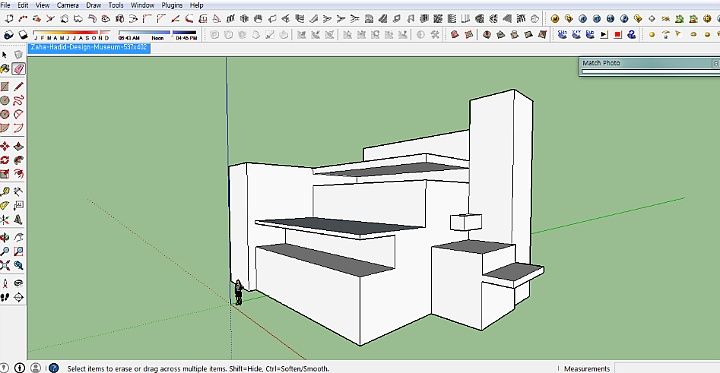Screen dimensions: 720x373
Task: Open the Edit menu
Action: [22, 5]
